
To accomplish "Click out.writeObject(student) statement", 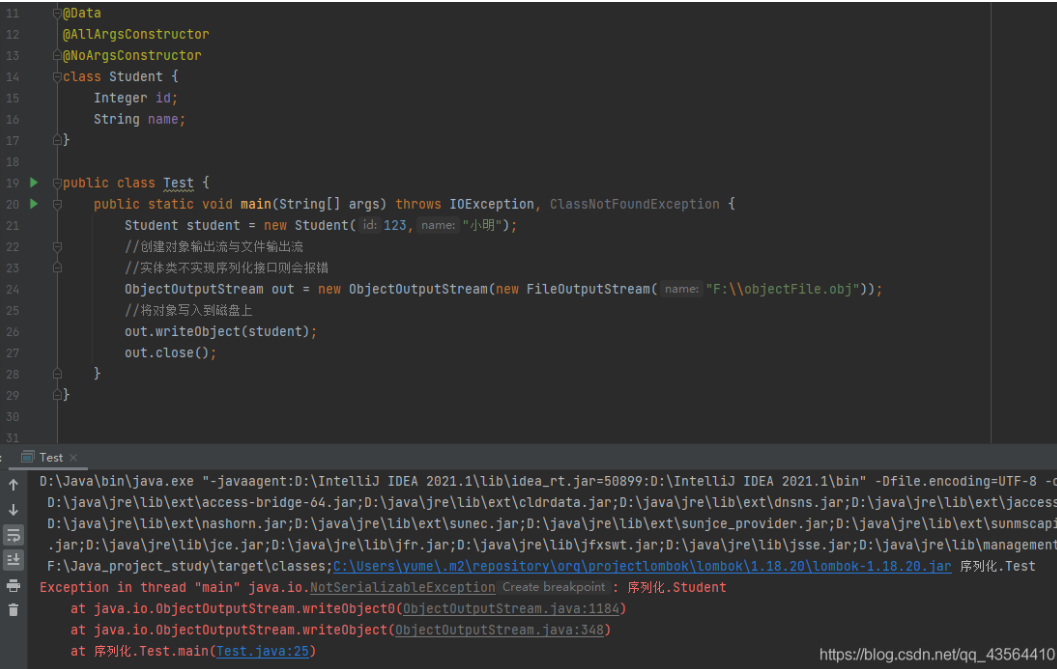I will [x=220, y=332].
